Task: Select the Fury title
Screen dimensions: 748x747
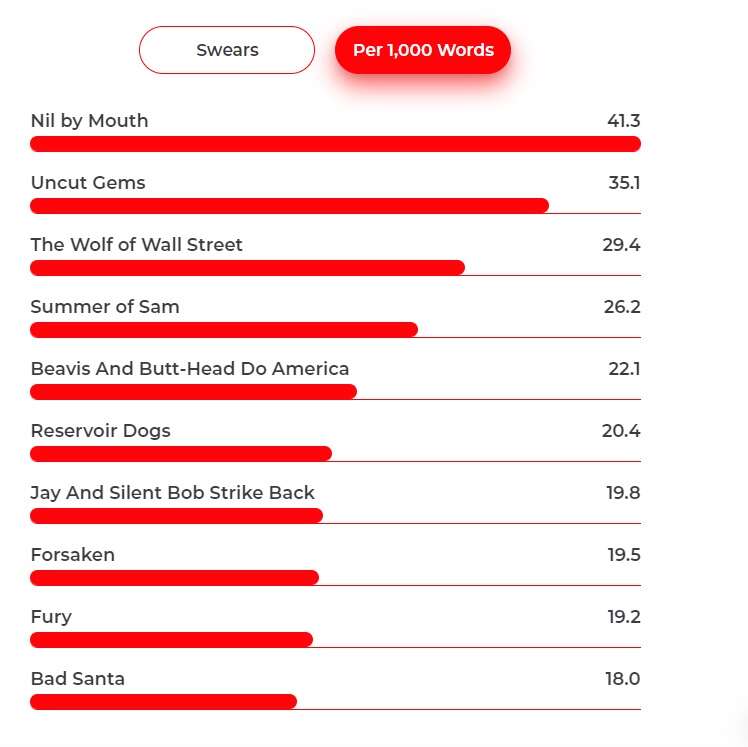Action: (x=51, y=617)
